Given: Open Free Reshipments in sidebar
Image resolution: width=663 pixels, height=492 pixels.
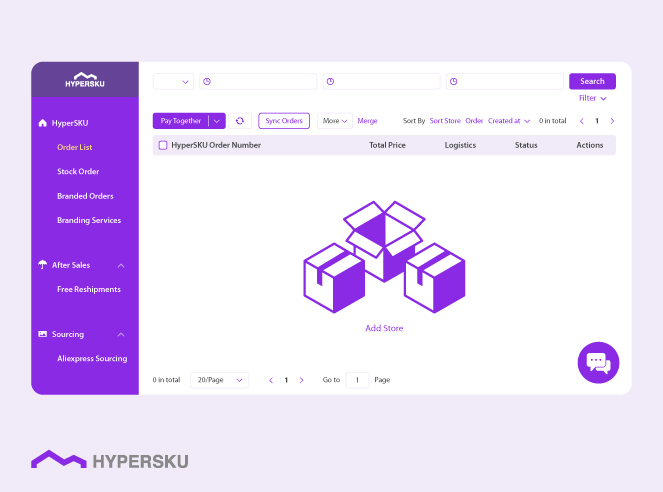Looking at the screenshot, I should point(89,290).
